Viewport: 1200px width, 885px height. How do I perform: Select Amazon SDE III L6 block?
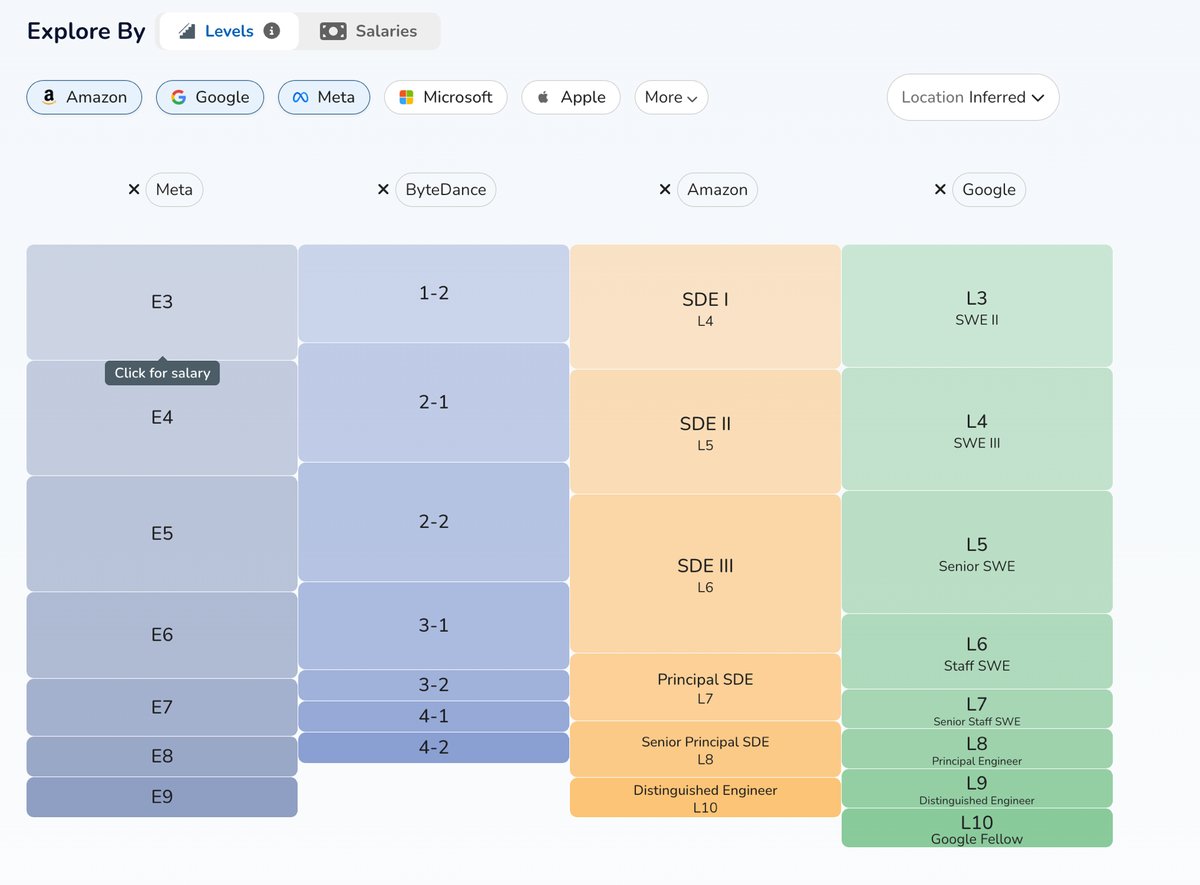(705, 574)
